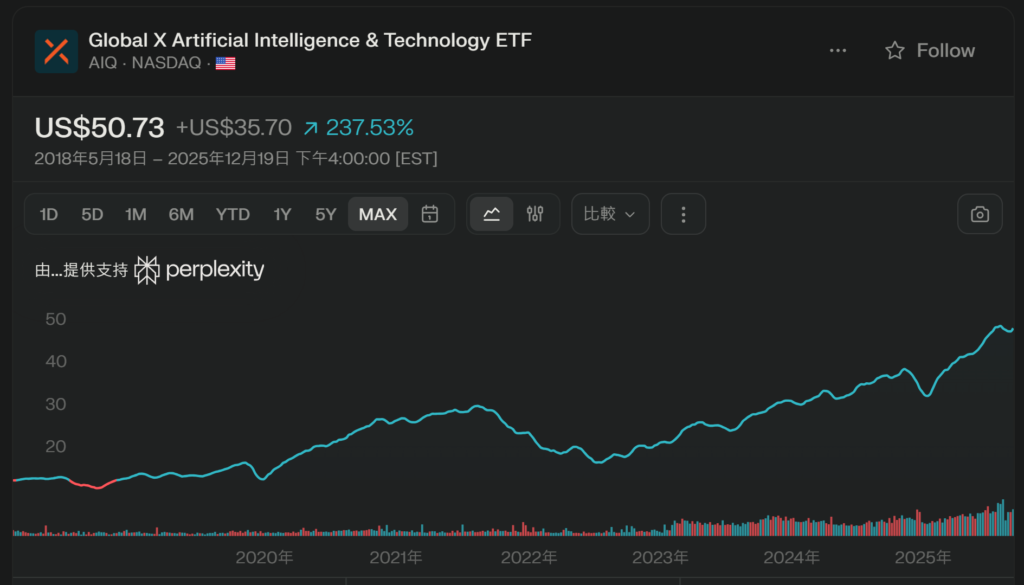Switch to 1M time range
The image size is (1024, 585).
click(136, 214)
